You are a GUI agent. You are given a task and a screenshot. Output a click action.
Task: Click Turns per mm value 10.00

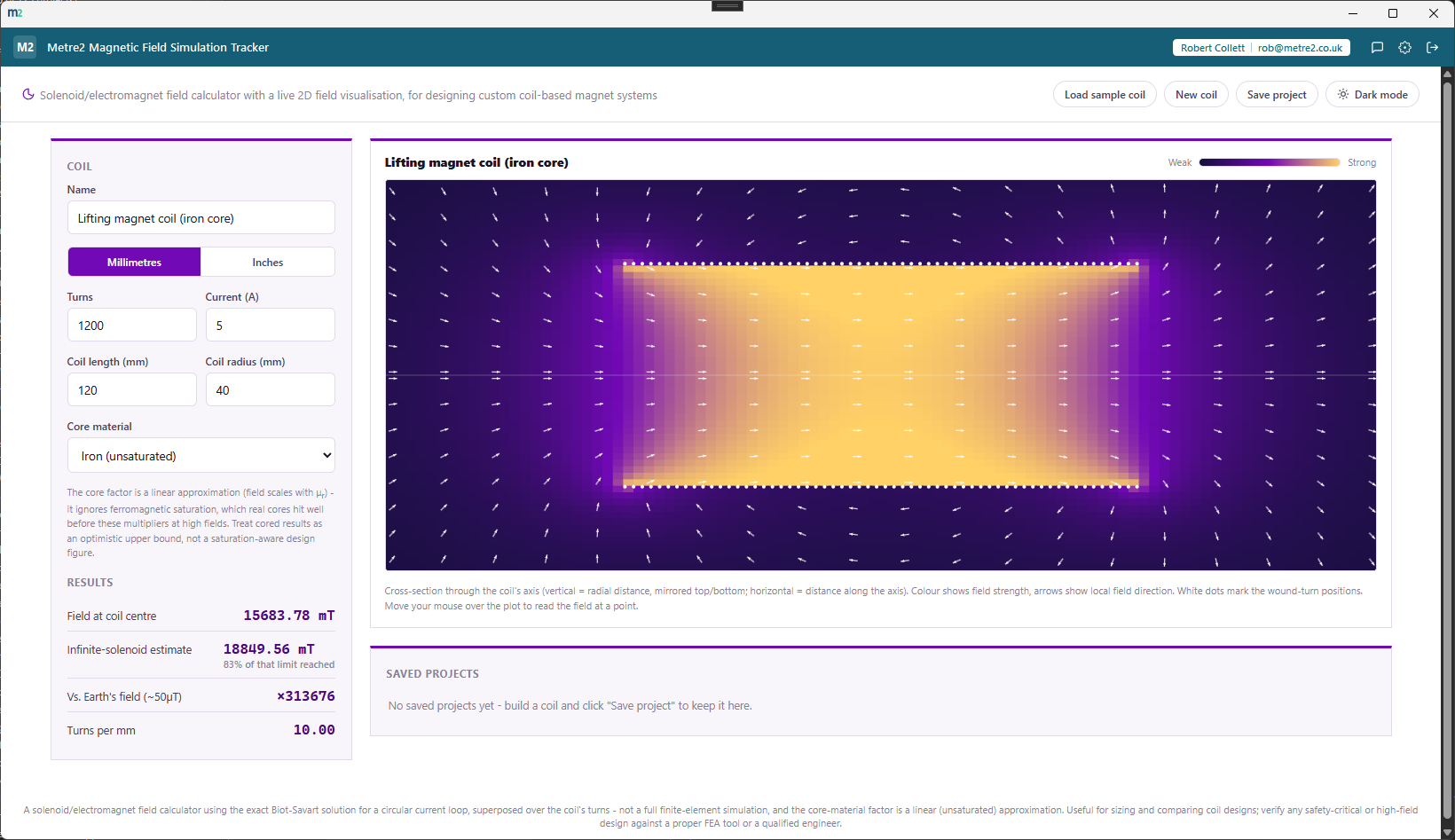314,730
